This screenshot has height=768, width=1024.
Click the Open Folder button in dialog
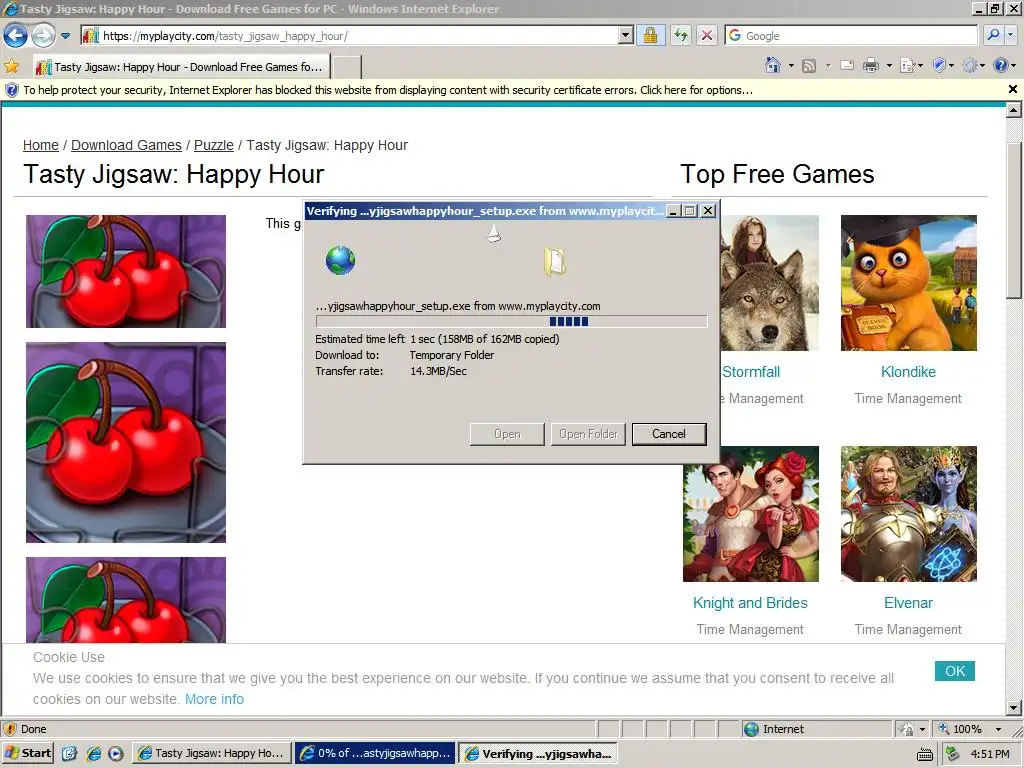[588, 434]
